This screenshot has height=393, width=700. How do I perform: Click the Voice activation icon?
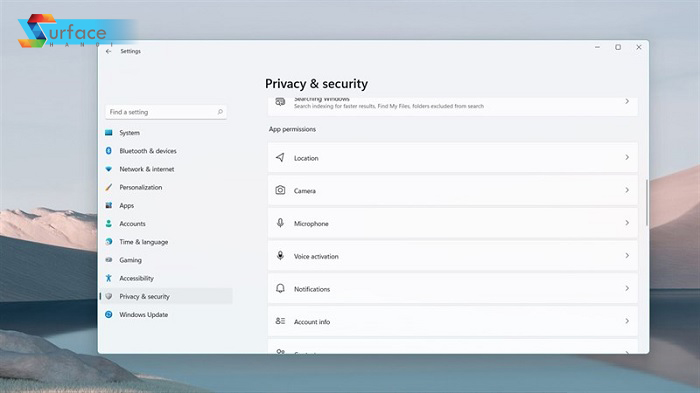280,255
